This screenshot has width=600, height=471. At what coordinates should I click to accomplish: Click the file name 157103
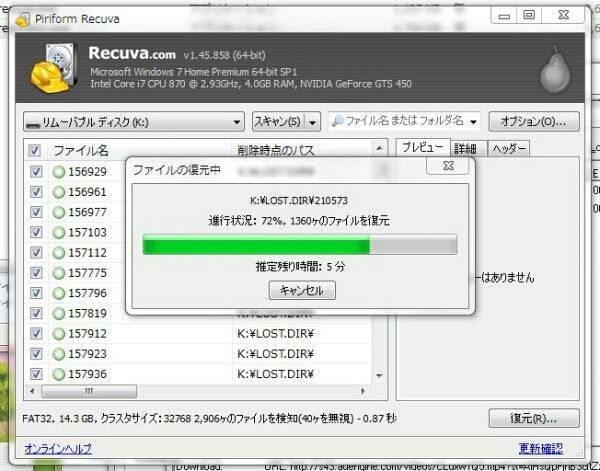coord(87,233)
